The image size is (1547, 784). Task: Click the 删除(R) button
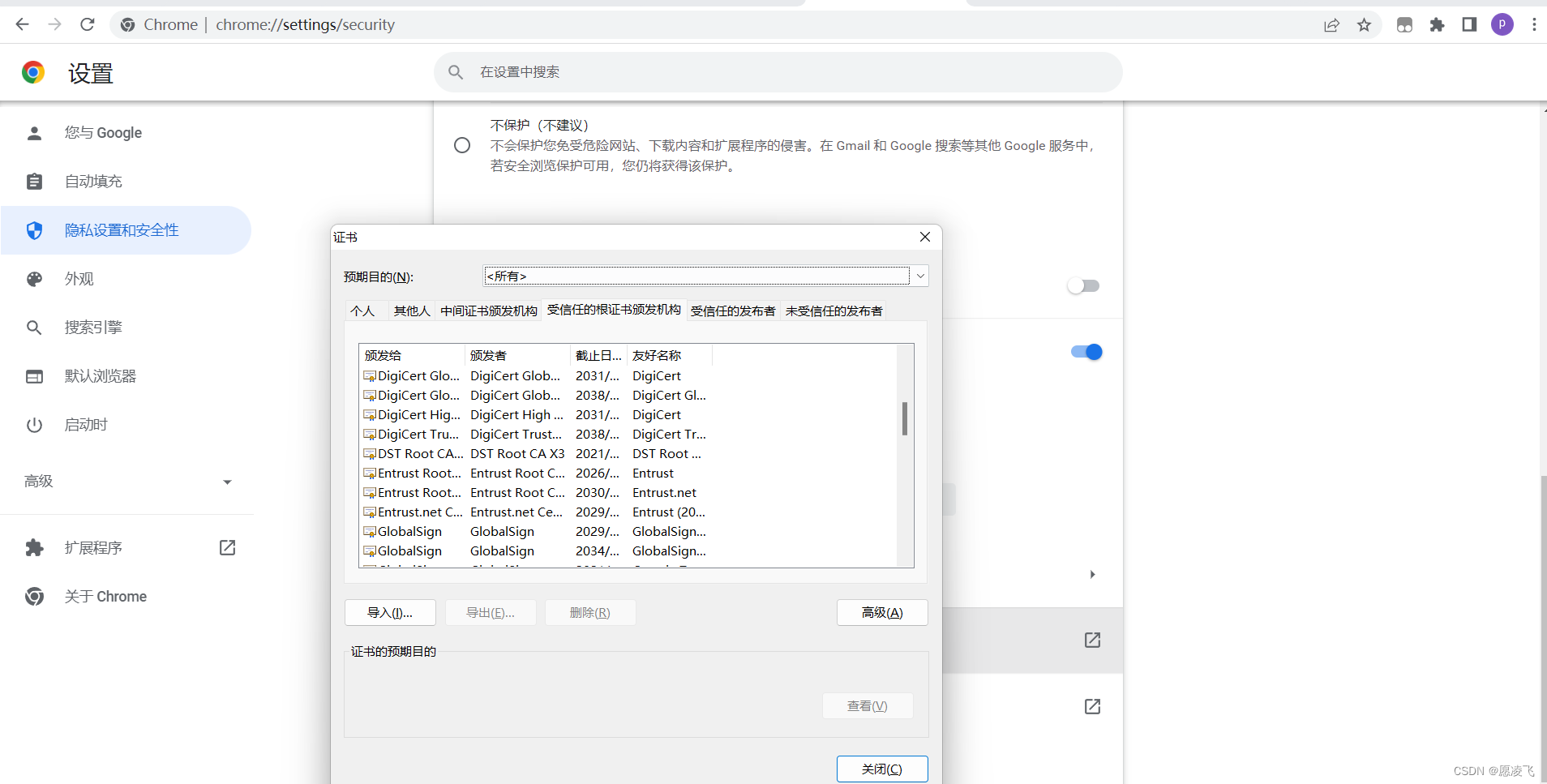pyautogui.click(x=590, y=613)
